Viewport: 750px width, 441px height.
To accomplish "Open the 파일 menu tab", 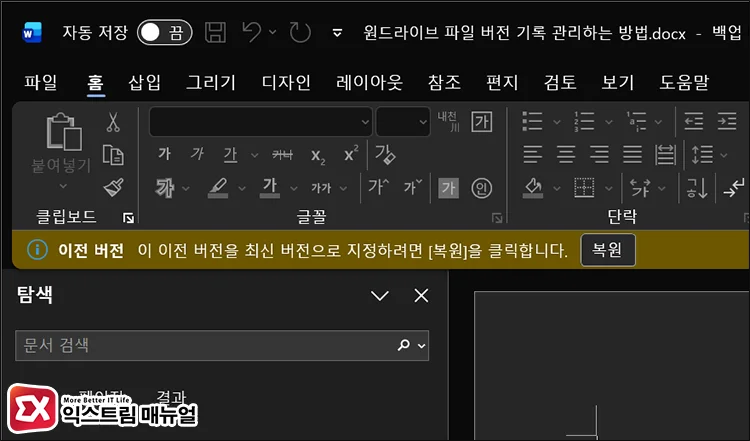I will click(41, 82).
